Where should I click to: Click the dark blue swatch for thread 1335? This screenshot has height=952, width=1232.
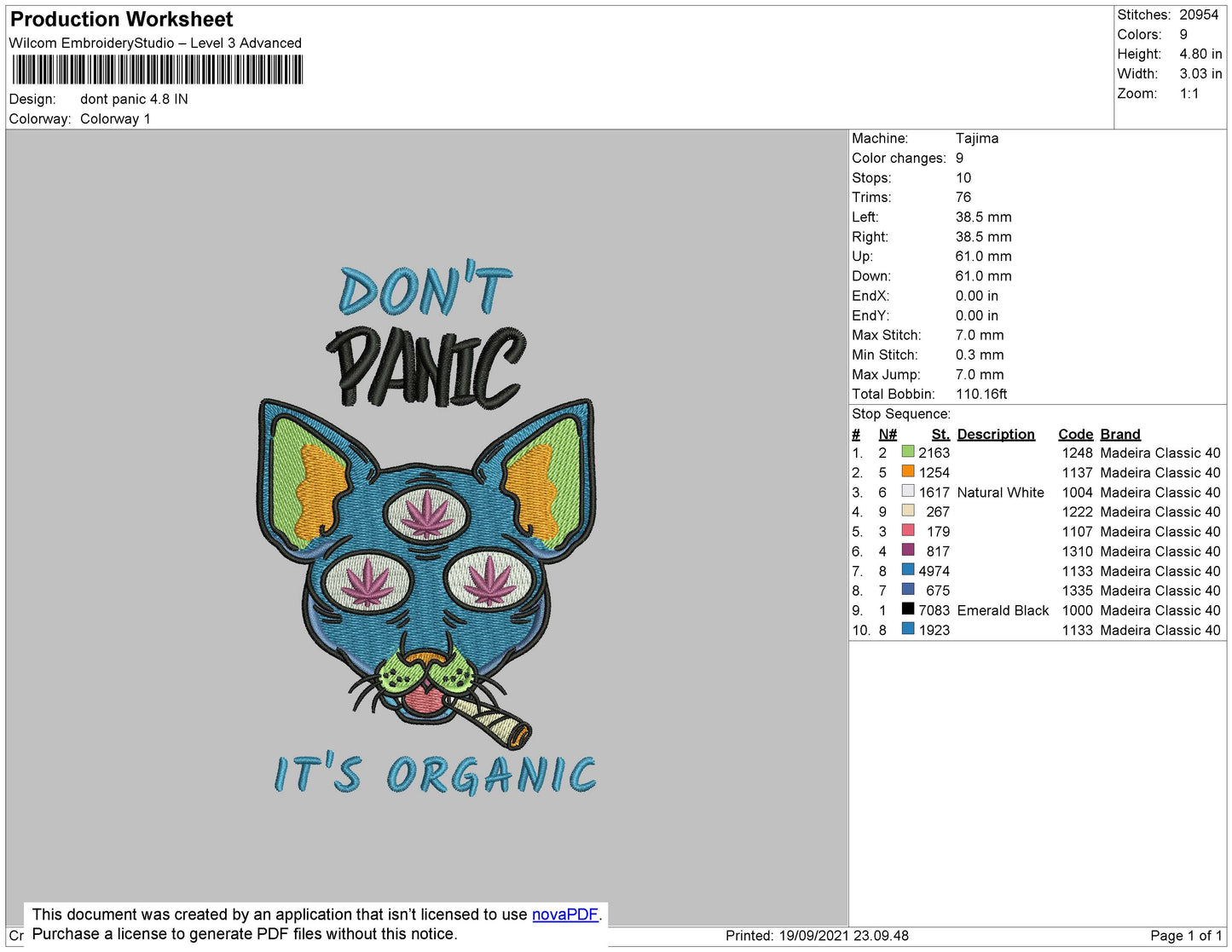tap(908, 590)
